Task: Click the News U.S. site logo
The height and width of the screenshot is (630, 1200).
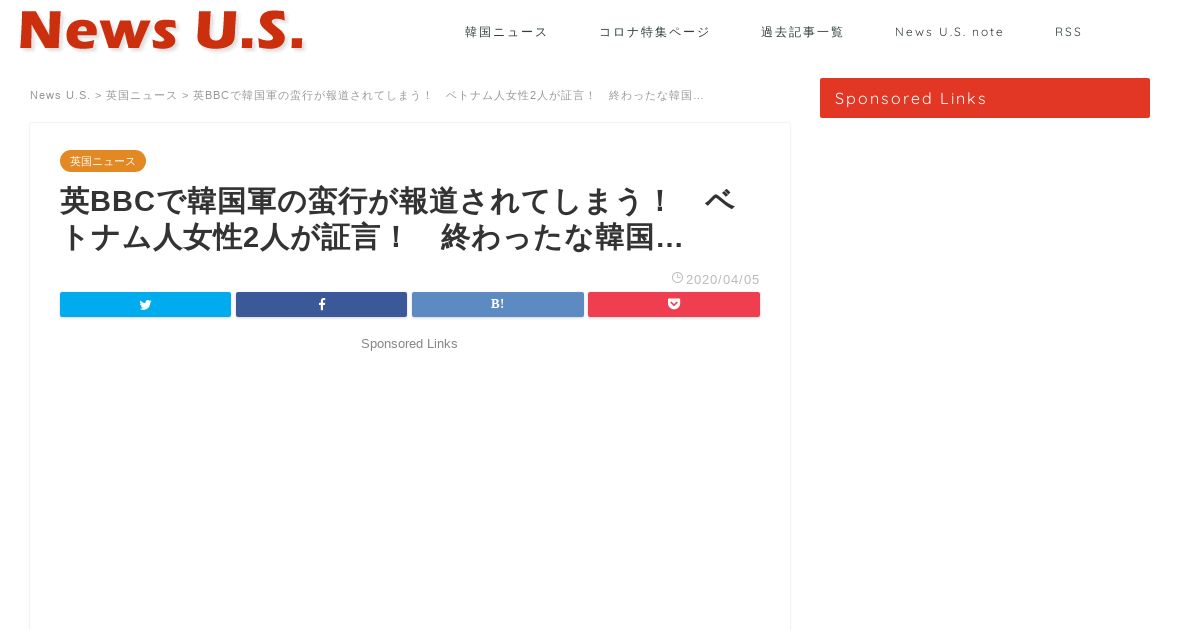Action: coord(162,31)
